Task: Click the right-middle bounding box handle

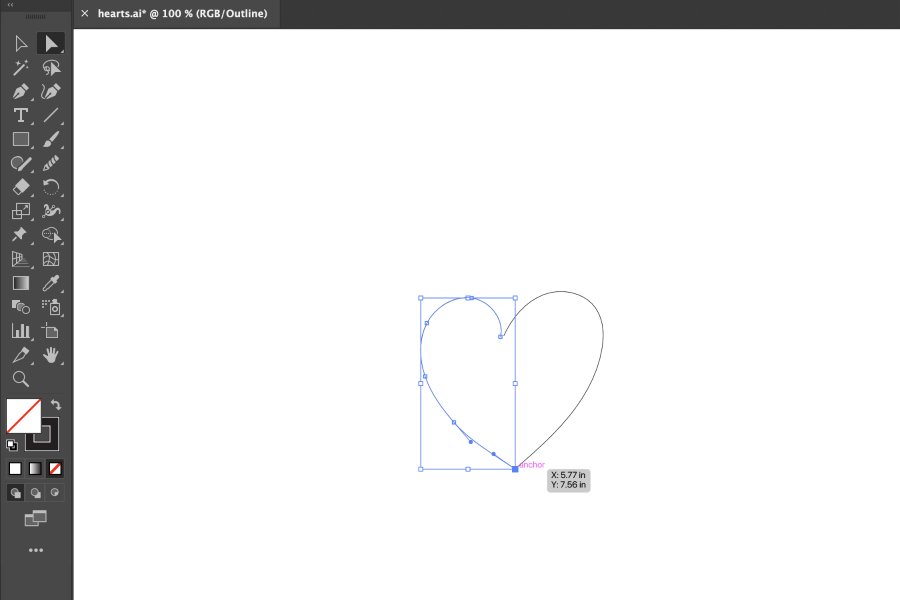Action: pyautogui.click(x=515, y=384)
